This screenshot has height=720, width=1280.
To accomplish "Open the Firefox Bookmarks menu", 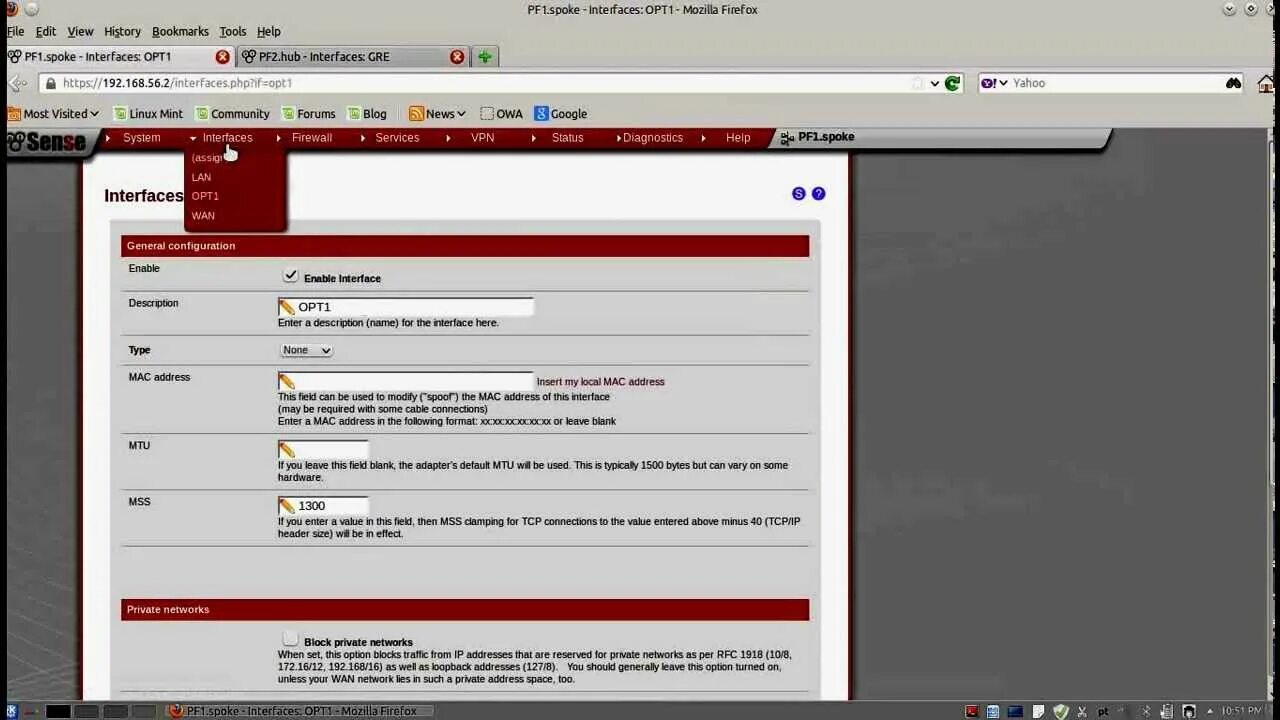I will click(x=180, y=31).
